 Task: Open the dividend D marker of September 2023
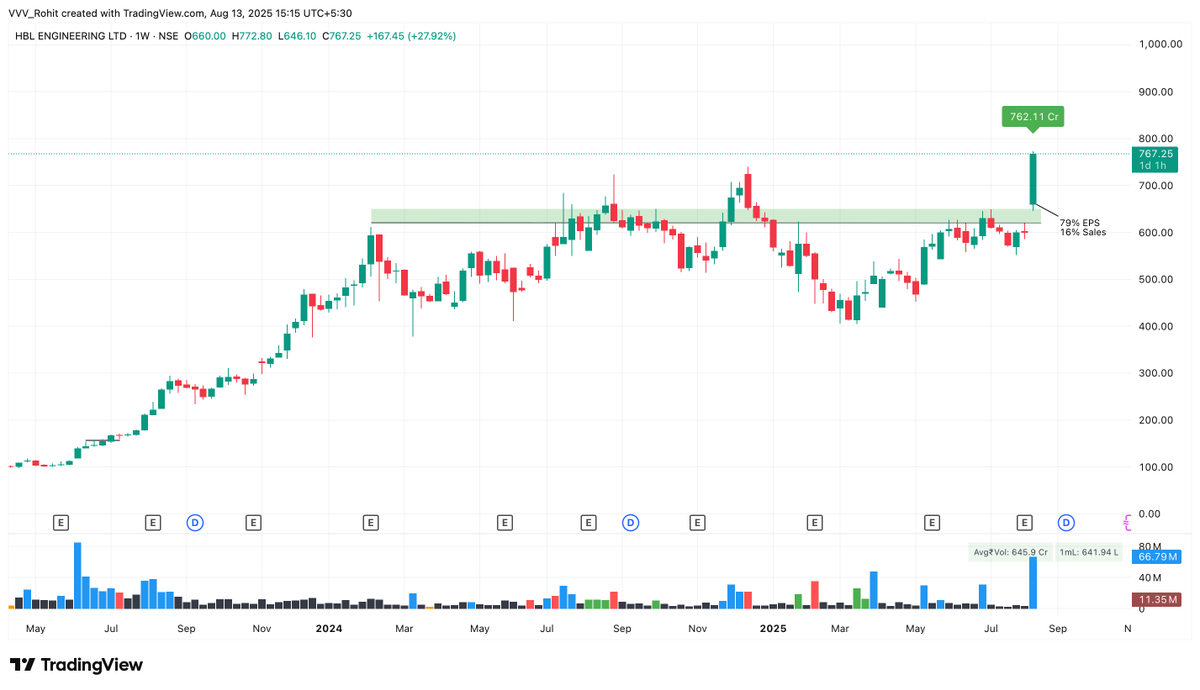coord(195,522)
